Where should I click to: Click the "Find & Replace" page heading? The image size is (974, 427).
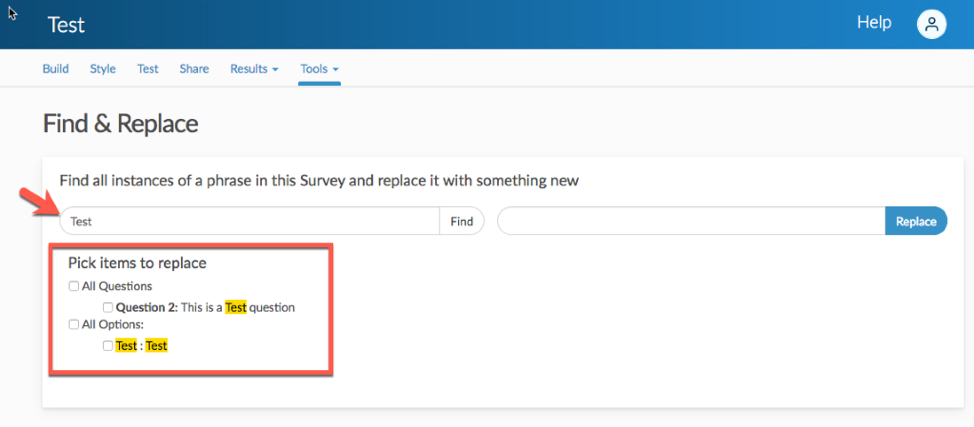(120, 124)
